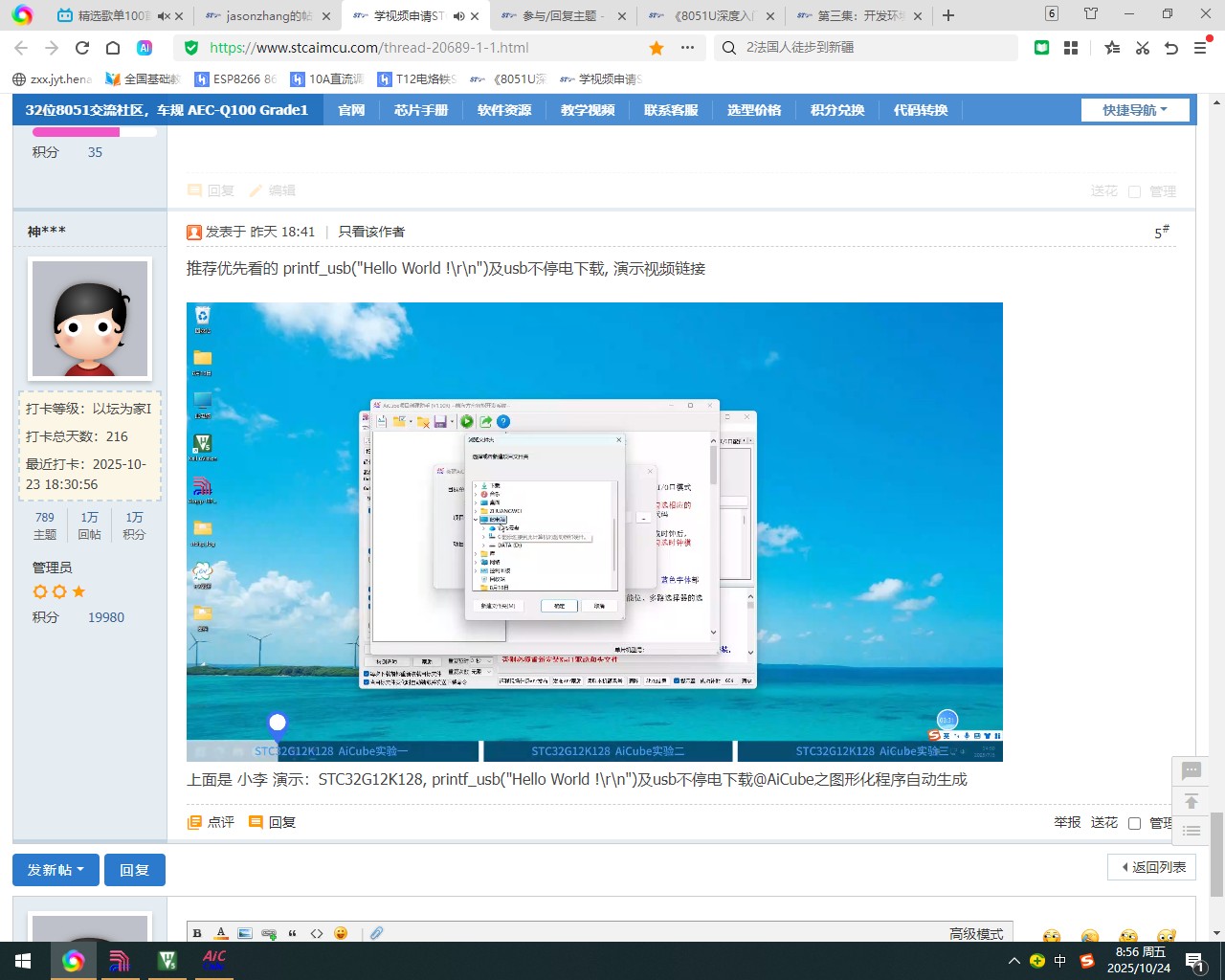1225x980 pixels.
Task: Open the browser reading list green icon
Action: pyautogui.click(x=1044, y=47)
